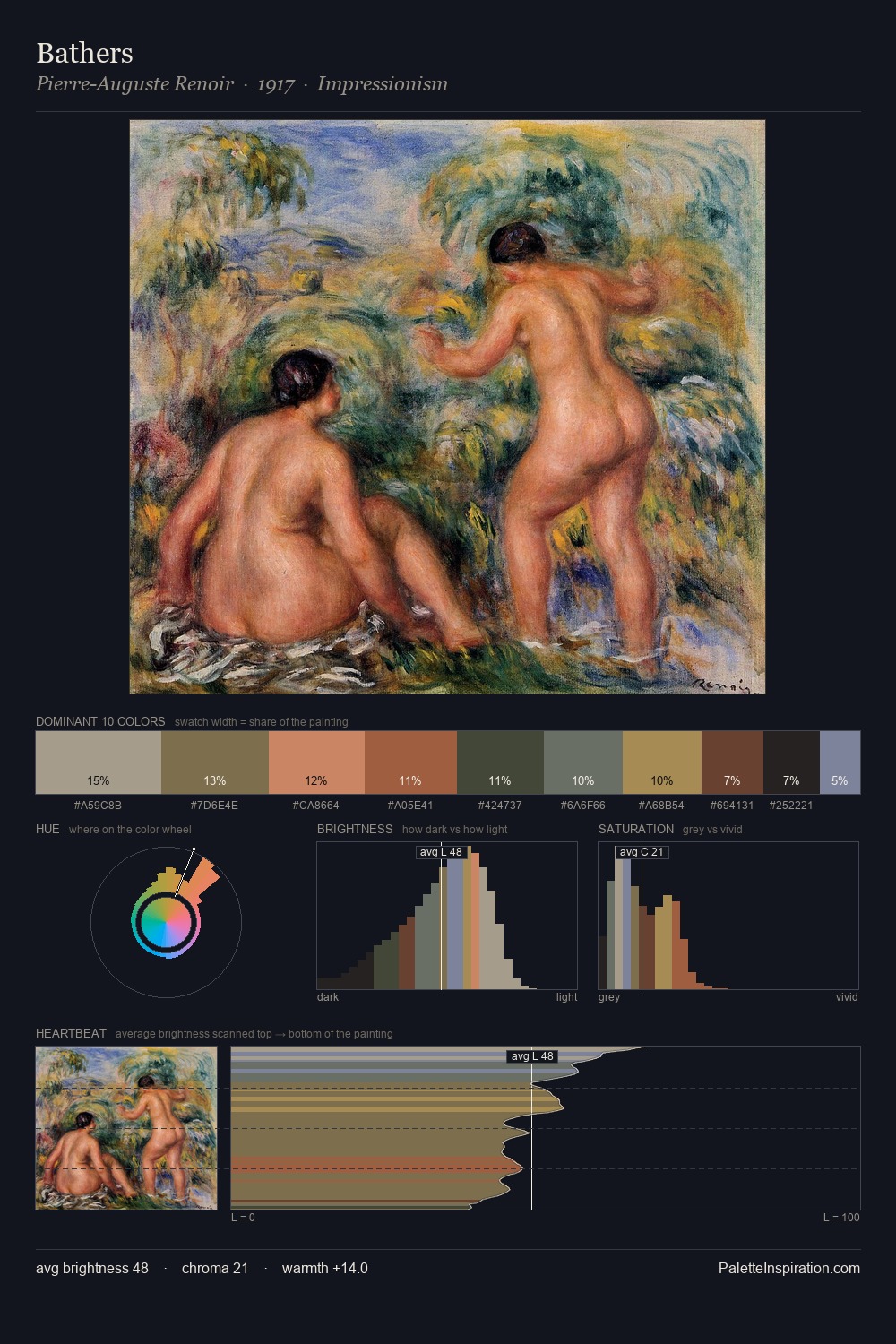Click the 'avg L 48' label in heartbeat chart
The height and width of the screenshot is (1344, 896).
click(532, 1056)
